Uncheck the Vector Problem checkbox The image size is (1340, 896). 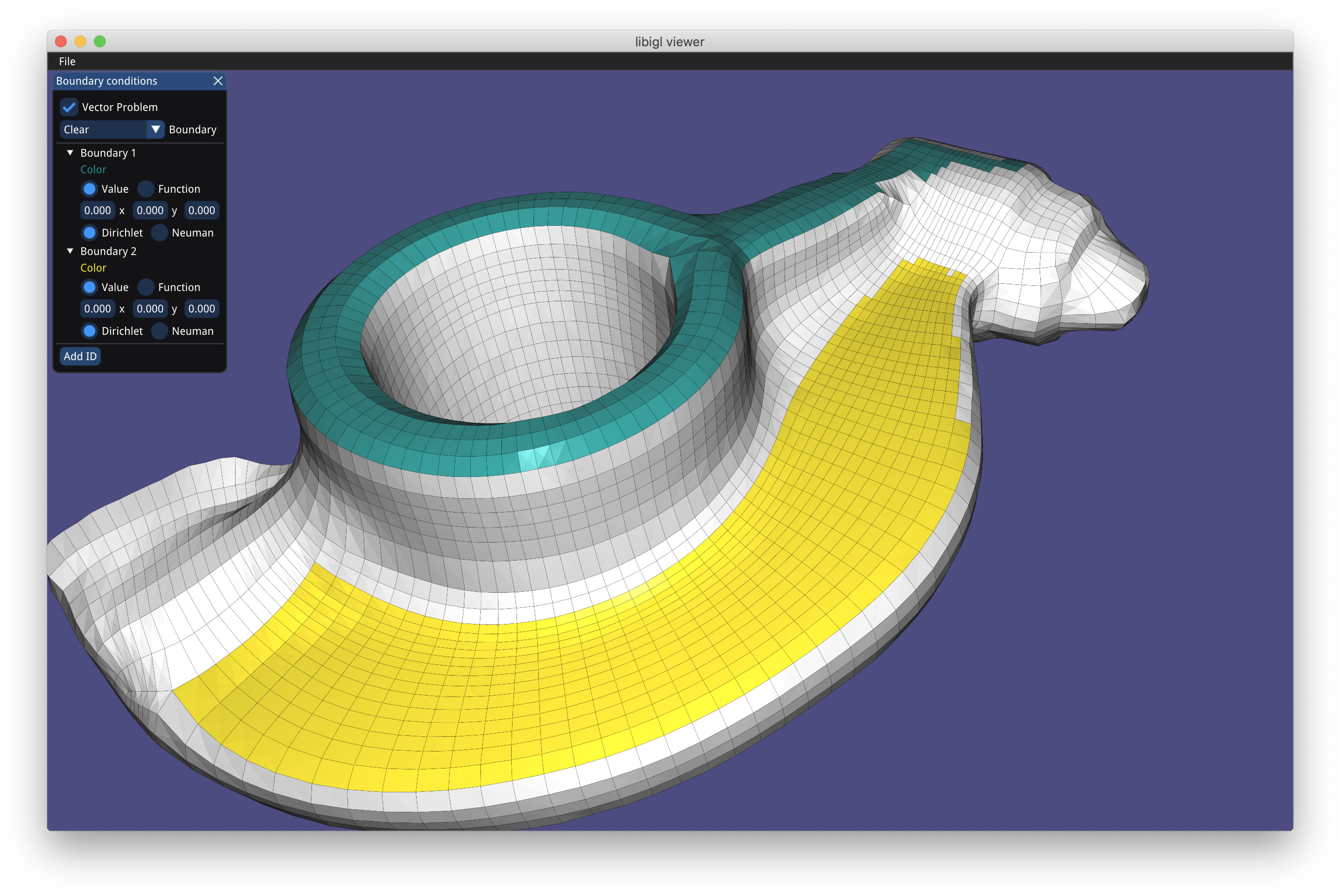tap(69, 107)
